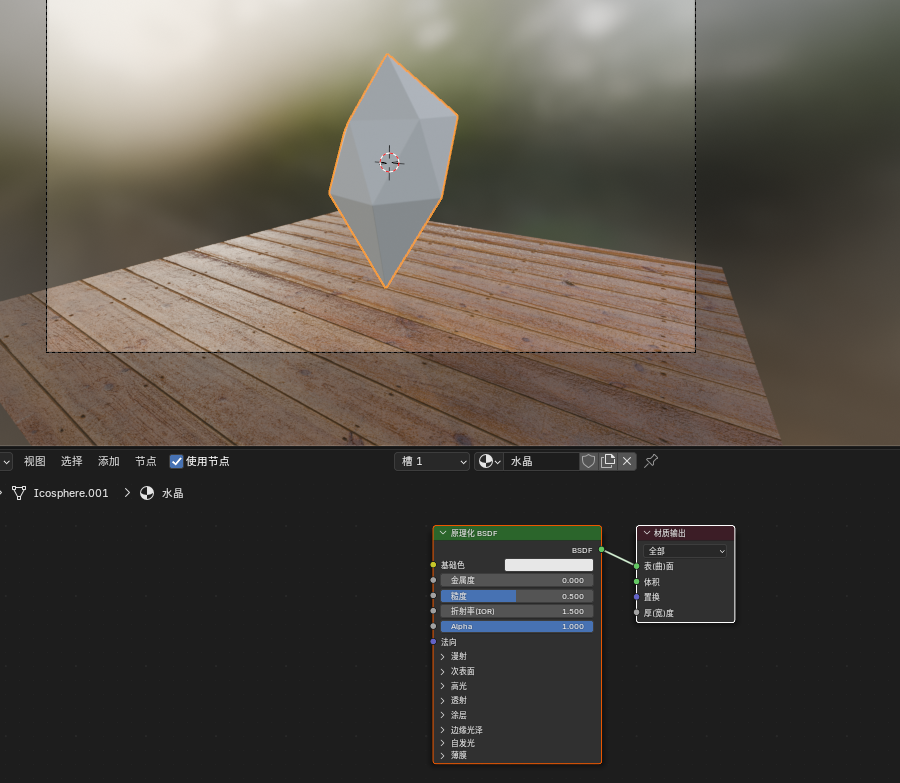Toggle the pin icon in node editor header

(x=651, y=461)
